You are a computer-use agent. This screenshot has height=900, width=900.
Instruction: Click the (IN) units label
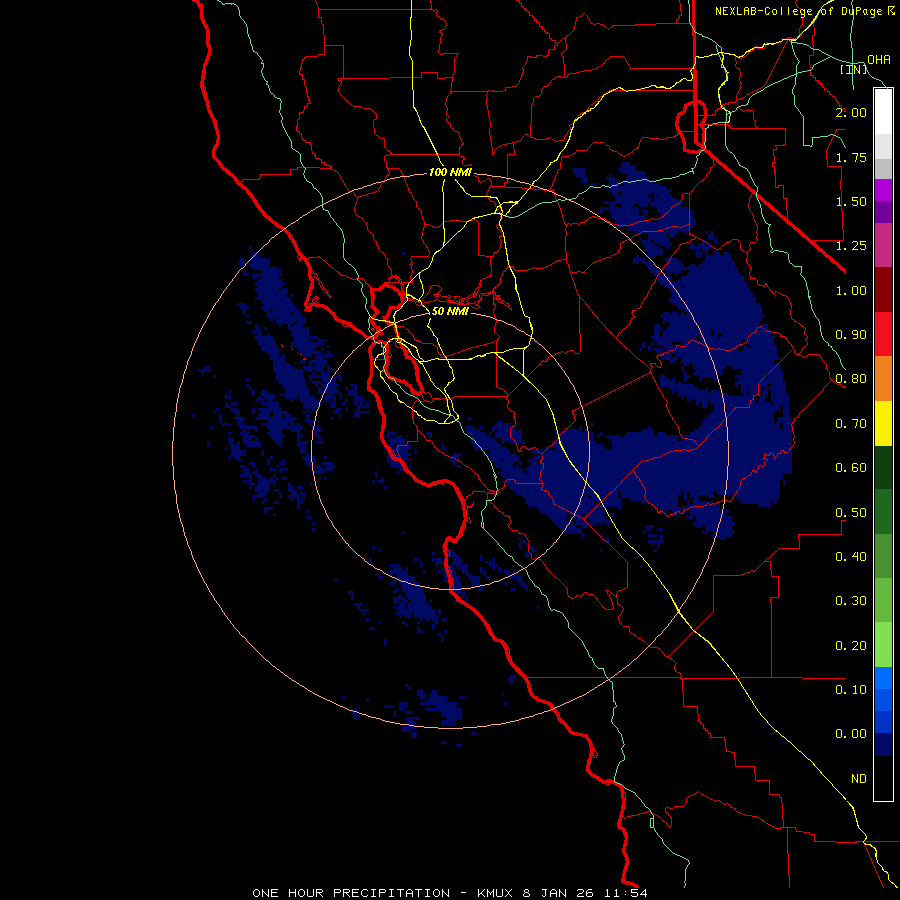[x=854, y=69]
